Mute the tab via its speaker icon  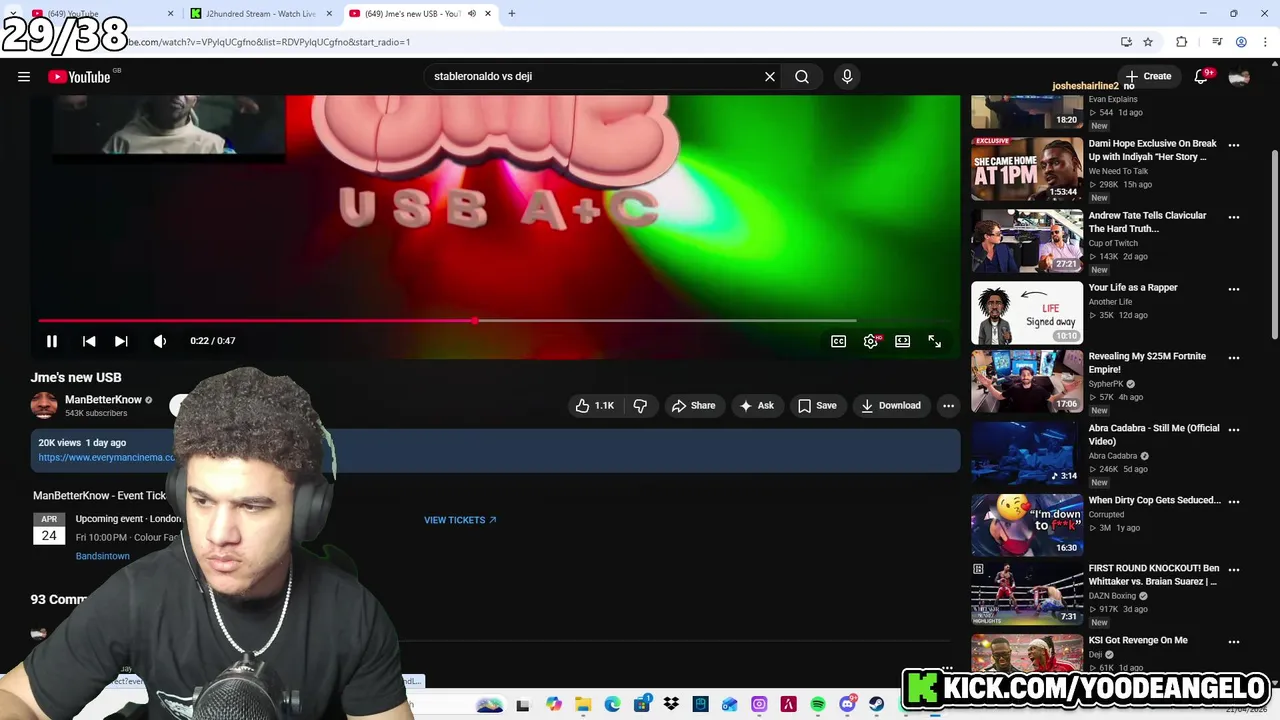pyautogui.click(x=472, y=14)
